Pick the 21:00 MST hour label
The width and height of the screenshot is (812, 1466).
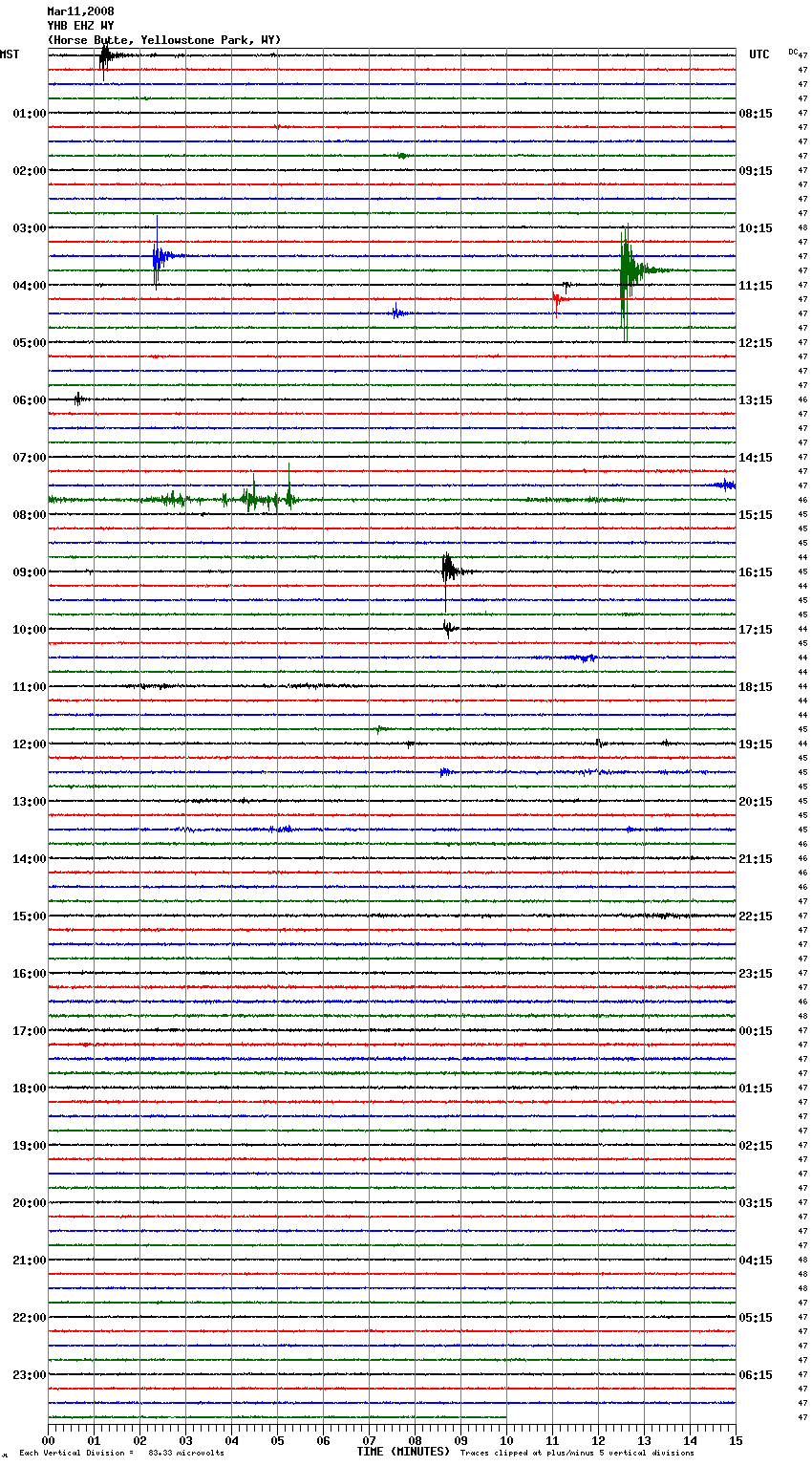[30, 1261]
